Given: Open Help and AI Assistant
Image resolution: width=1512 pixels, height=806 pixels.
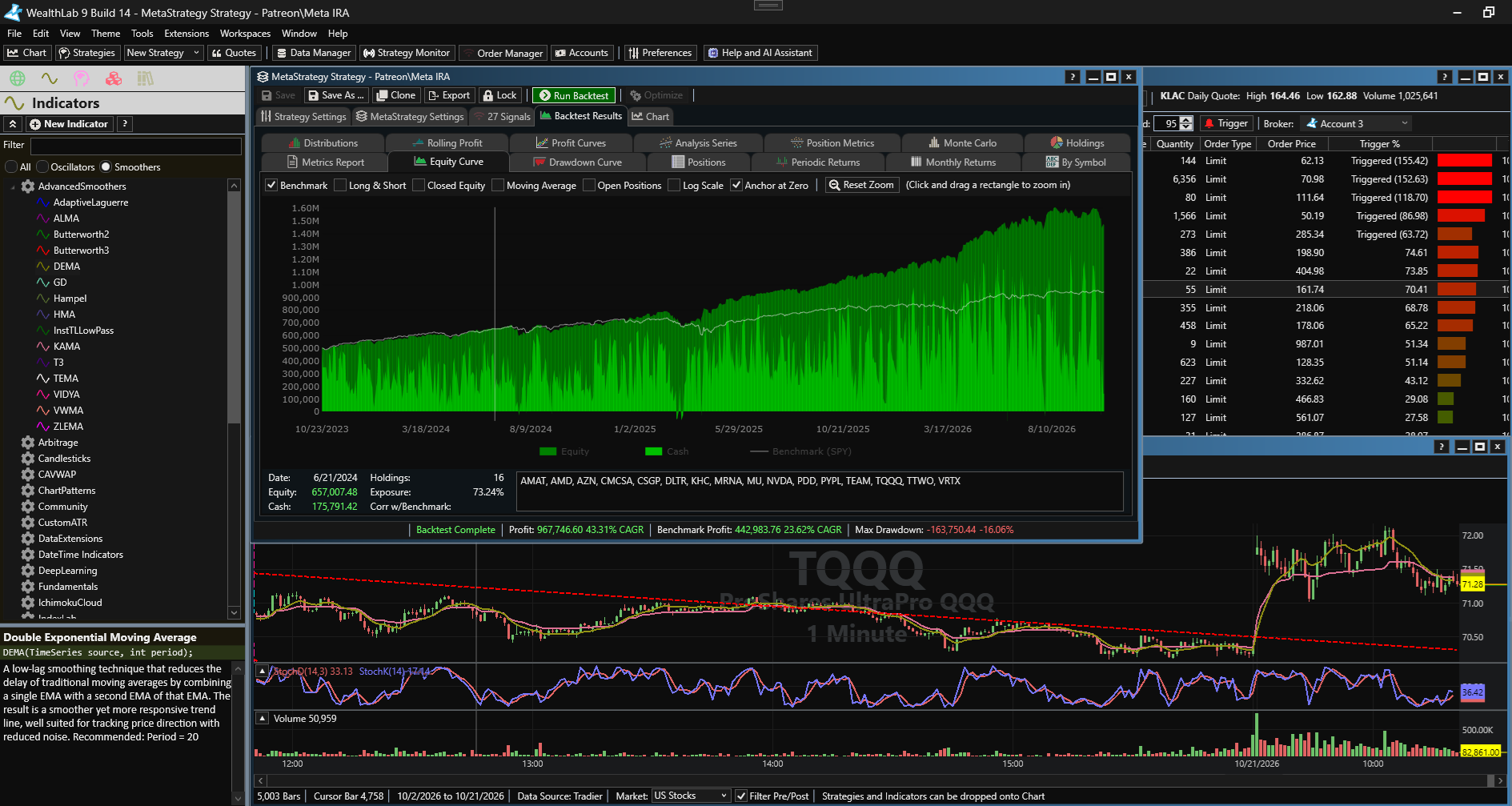Looking at the screenshot, I should [760, 53].
